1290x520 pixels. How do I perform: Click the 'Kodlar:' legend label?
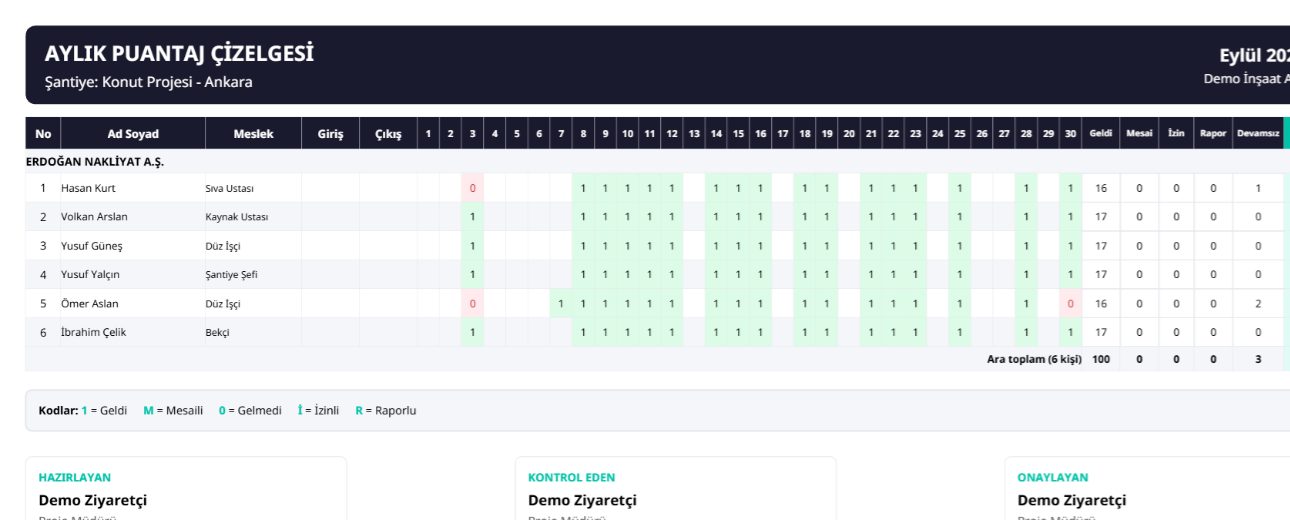(58, 410)
